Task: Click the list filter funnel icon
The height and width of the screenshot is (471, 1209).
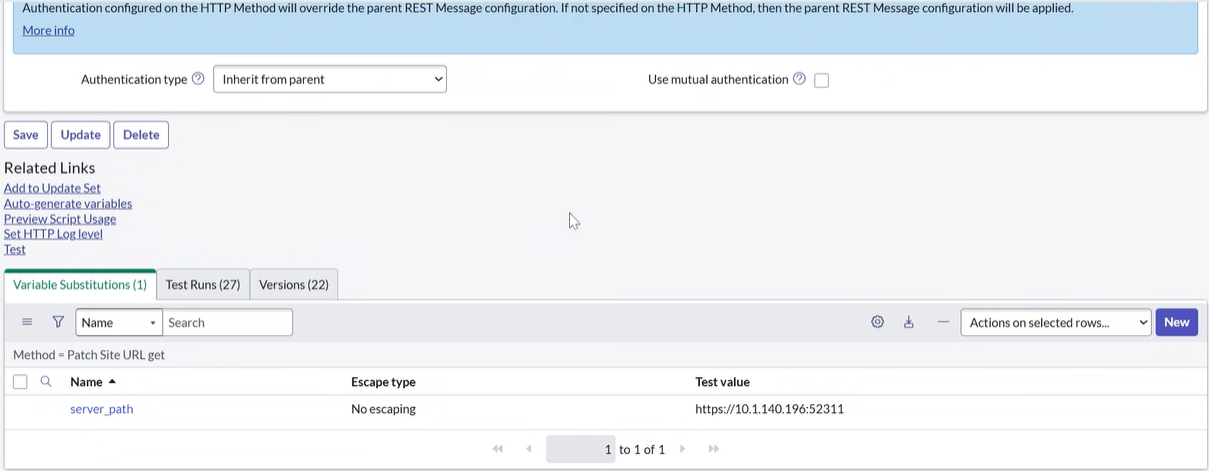Action: (58, 322)
